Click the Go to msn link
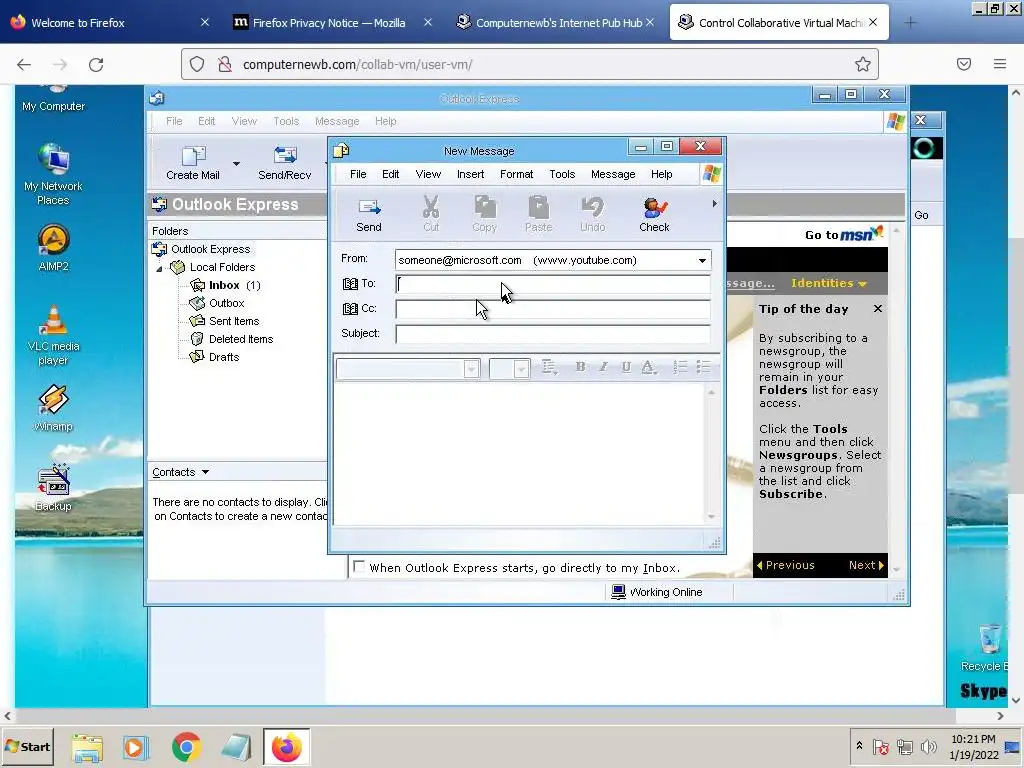The image size is (1024, 768). pyautogui.click(x=843, y=234)
